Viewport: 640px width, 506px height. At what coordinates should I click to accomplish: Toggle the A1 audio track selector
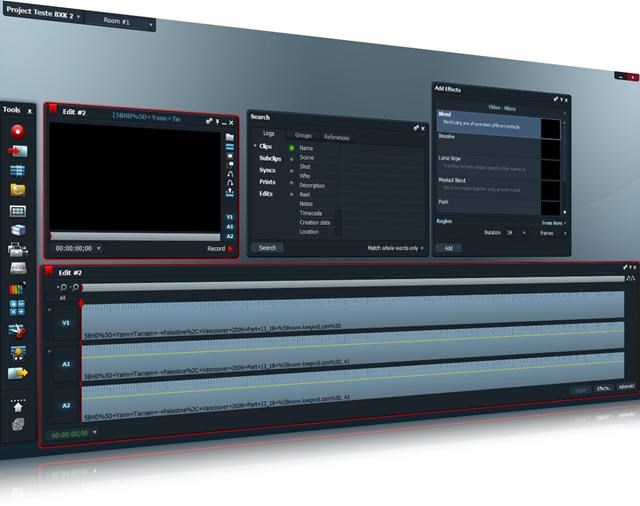pos(66,365)
